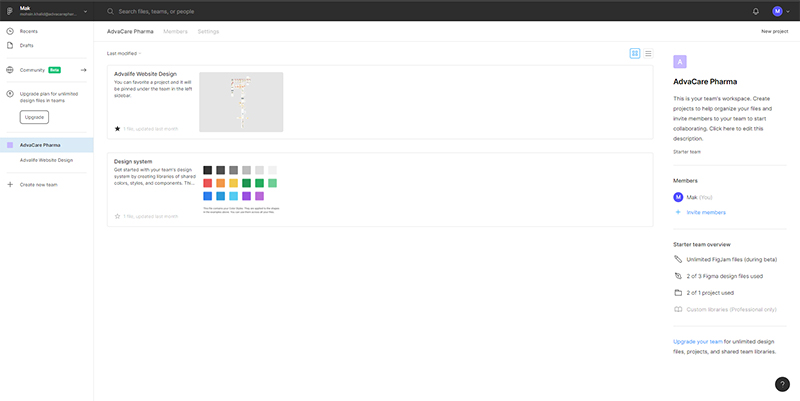Edit the team workspace description text

[x=723, y=118]
